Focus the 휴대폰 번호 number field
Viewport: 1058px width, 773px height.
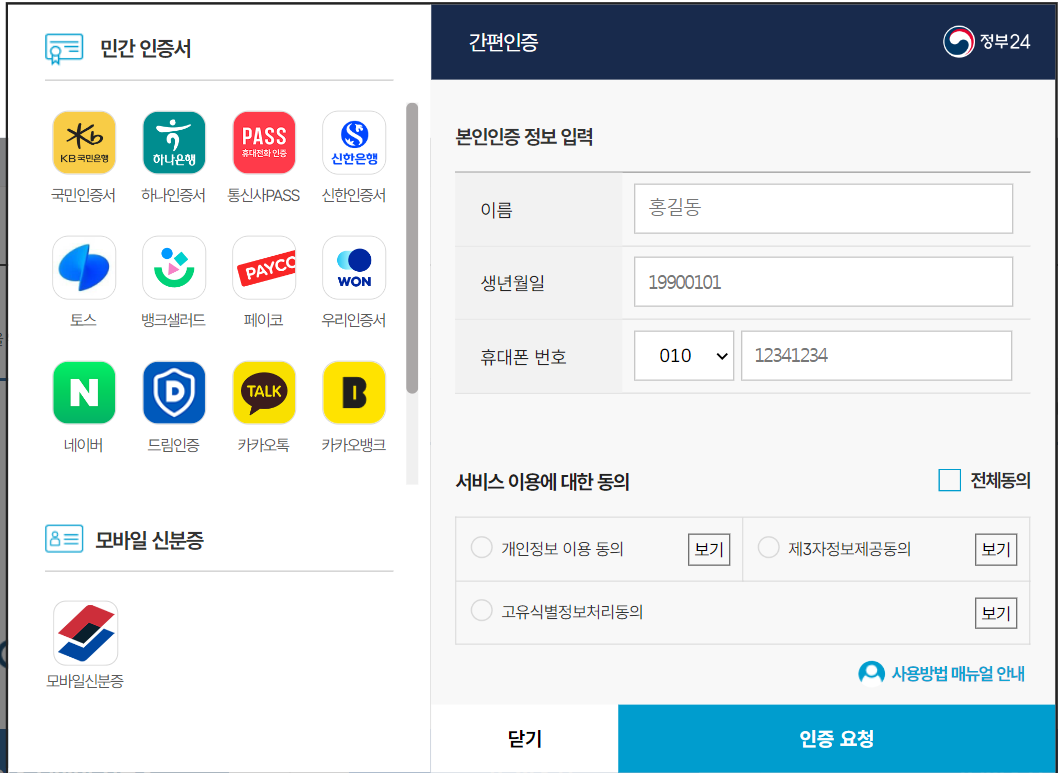(x=876, y=355)
